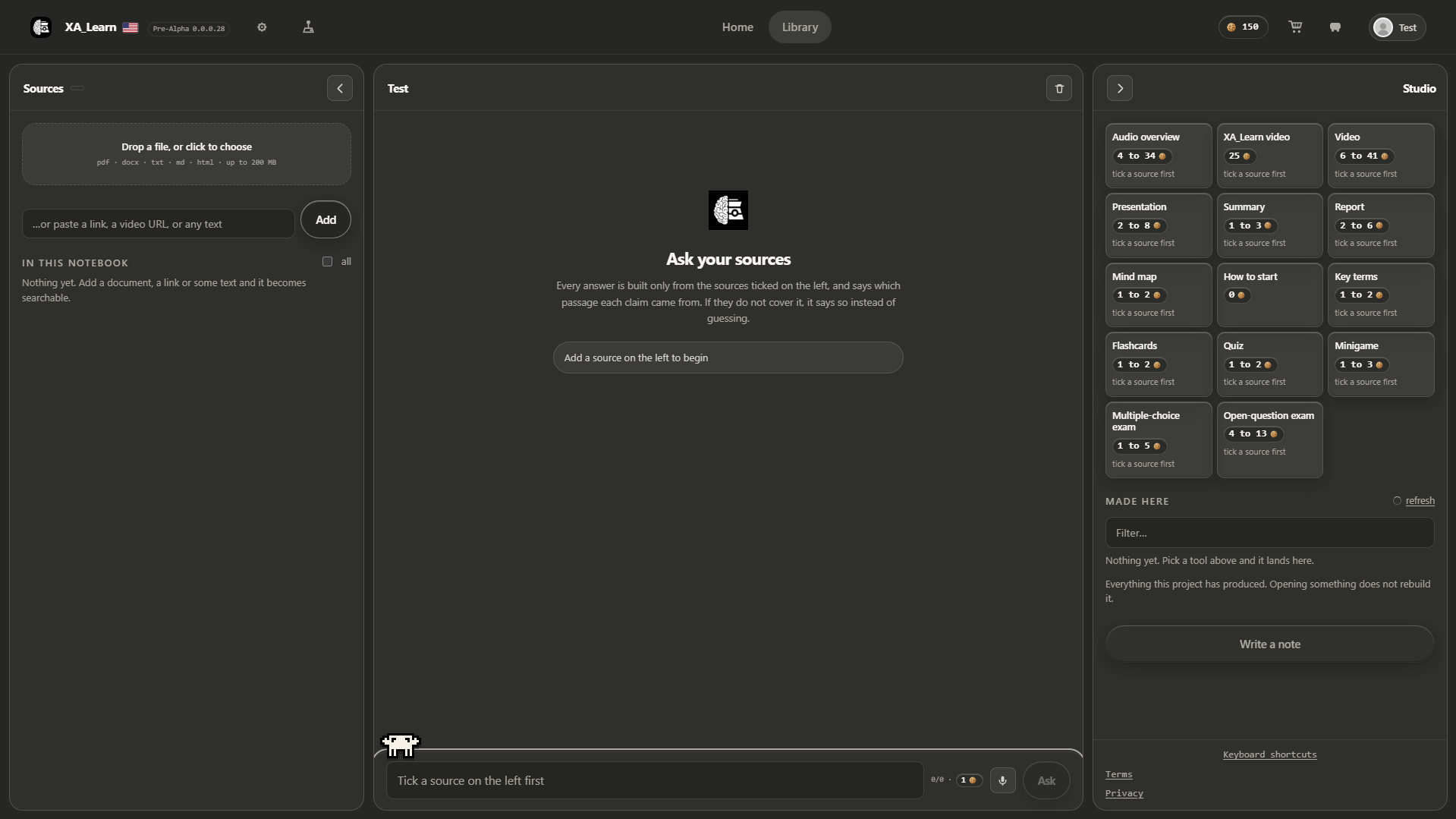The image size is (1456, 819).
Task: Open the chat bubble feedback icon
Action: tap(1335, 27)
